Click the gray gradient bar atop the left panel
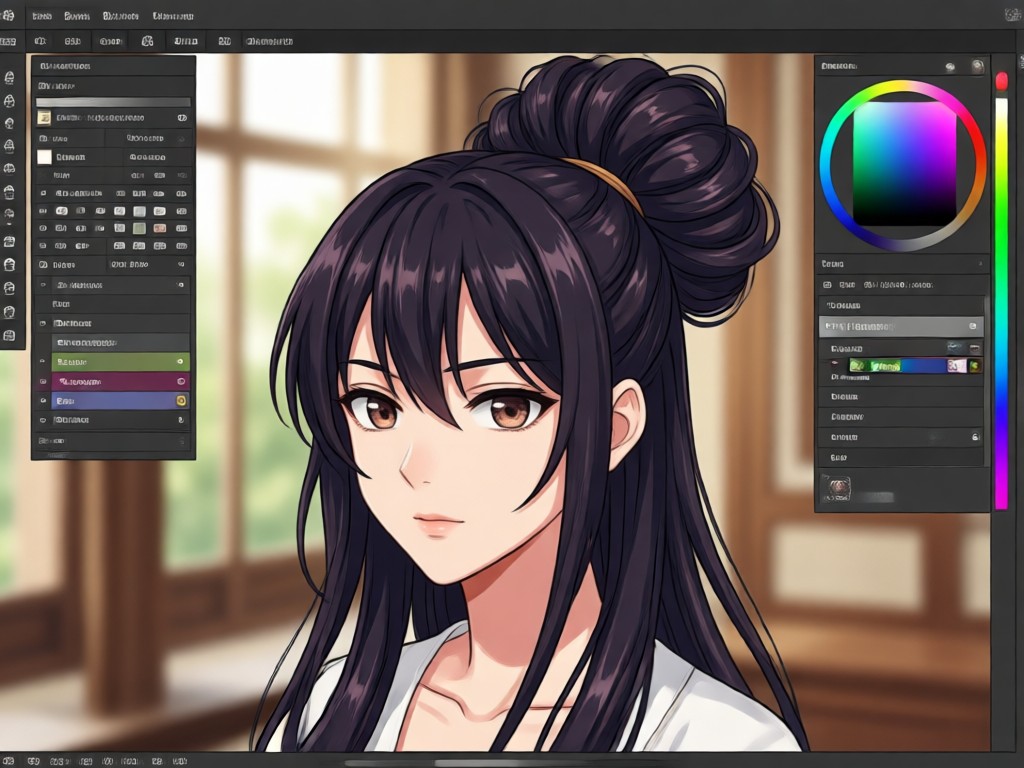The height and width of the screenshot is (768, 1024). click(113, 103)
